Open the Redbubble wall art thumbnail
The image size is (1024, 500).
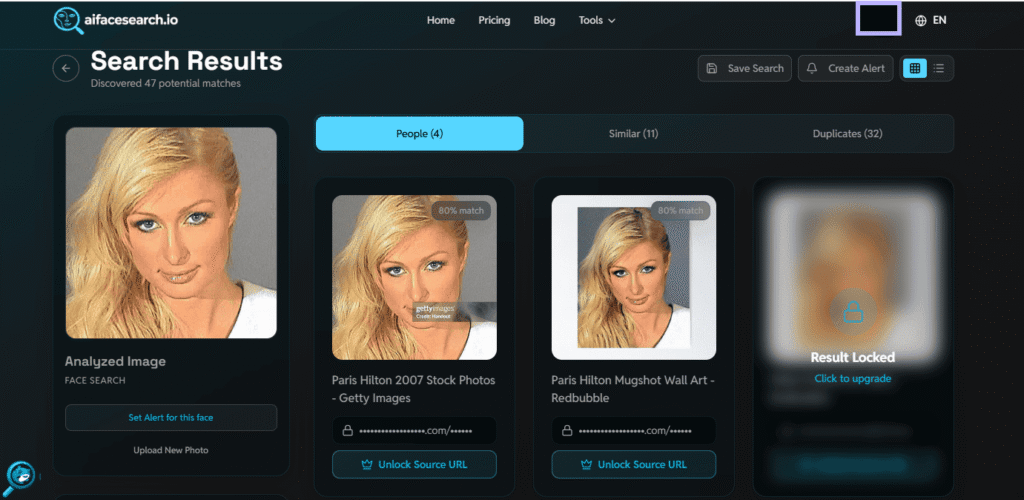[633, 277]
